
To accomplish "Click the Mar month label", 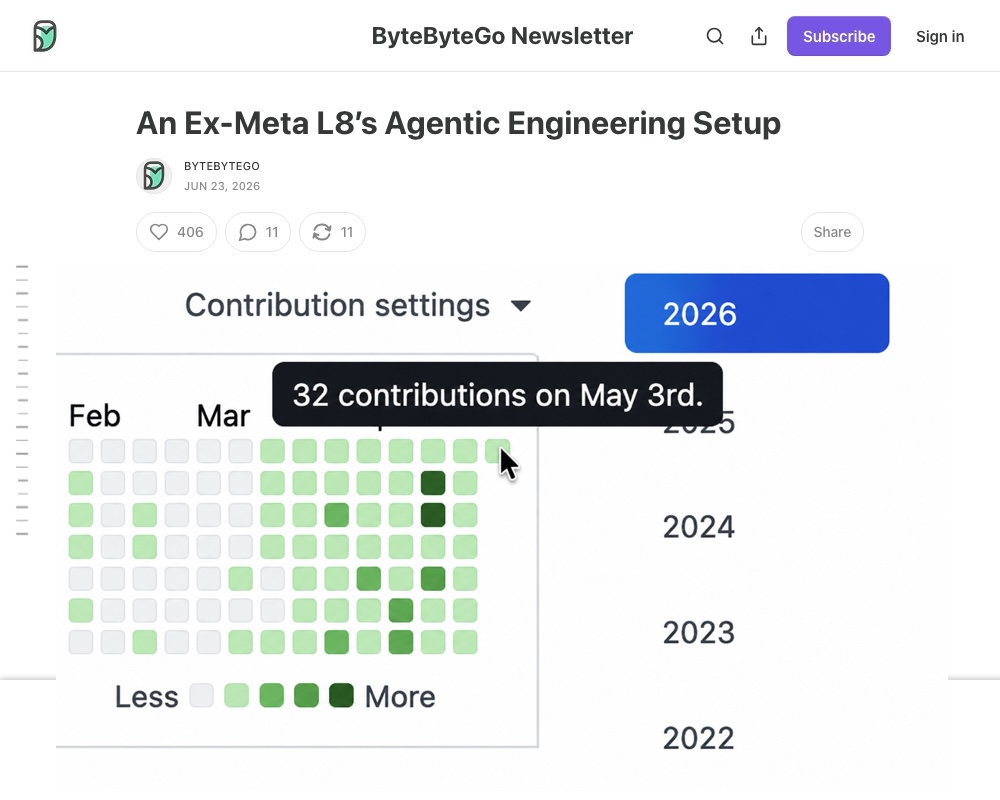I will [223, 416].
